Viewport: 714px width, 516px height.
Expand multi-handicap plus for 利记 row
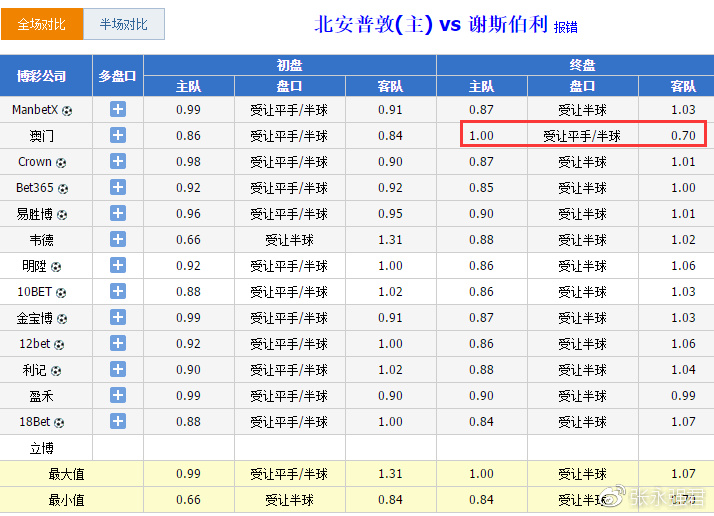(118, 369)
